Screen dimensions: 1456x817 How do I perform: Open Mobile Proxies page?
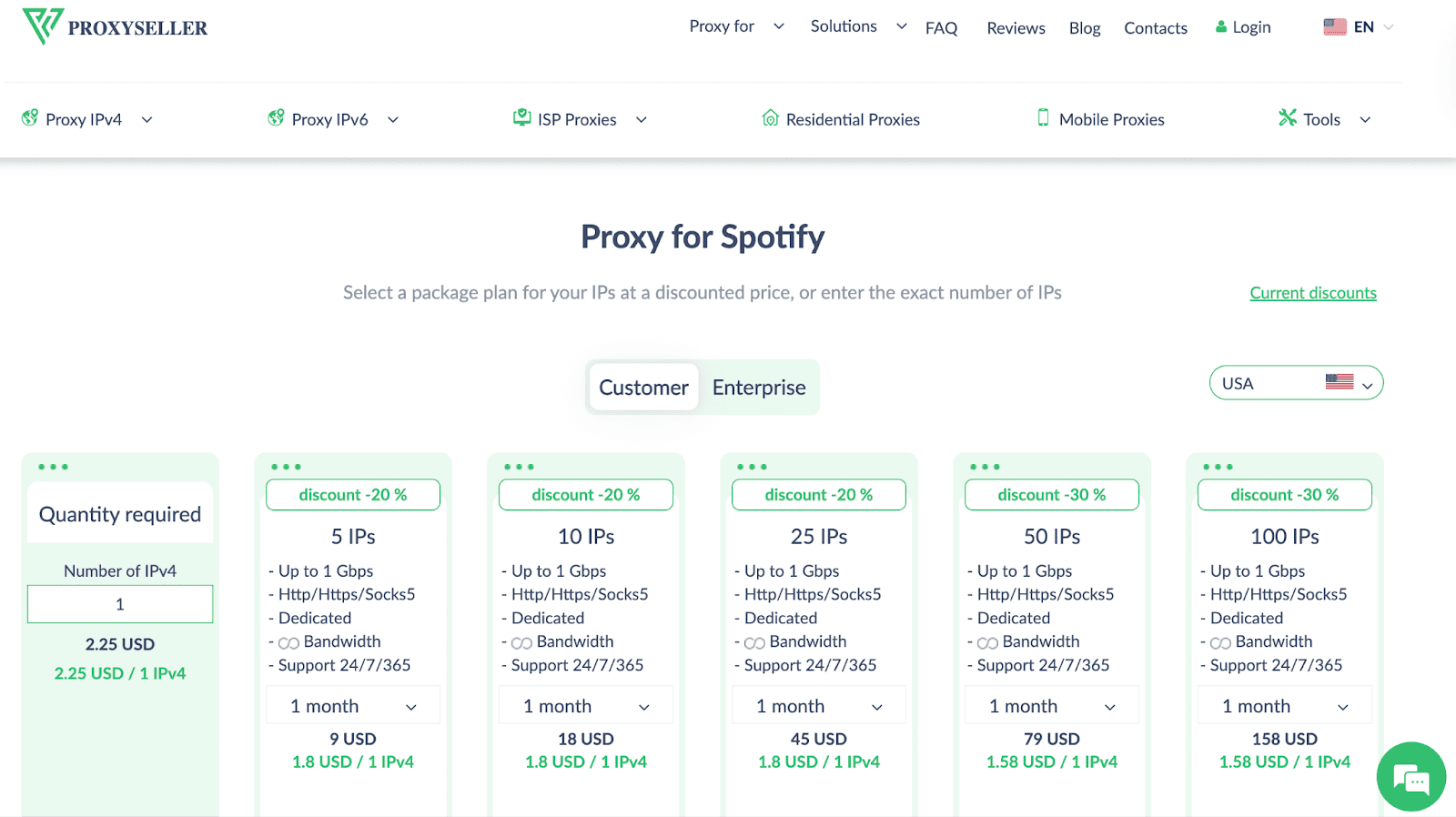1112,119
